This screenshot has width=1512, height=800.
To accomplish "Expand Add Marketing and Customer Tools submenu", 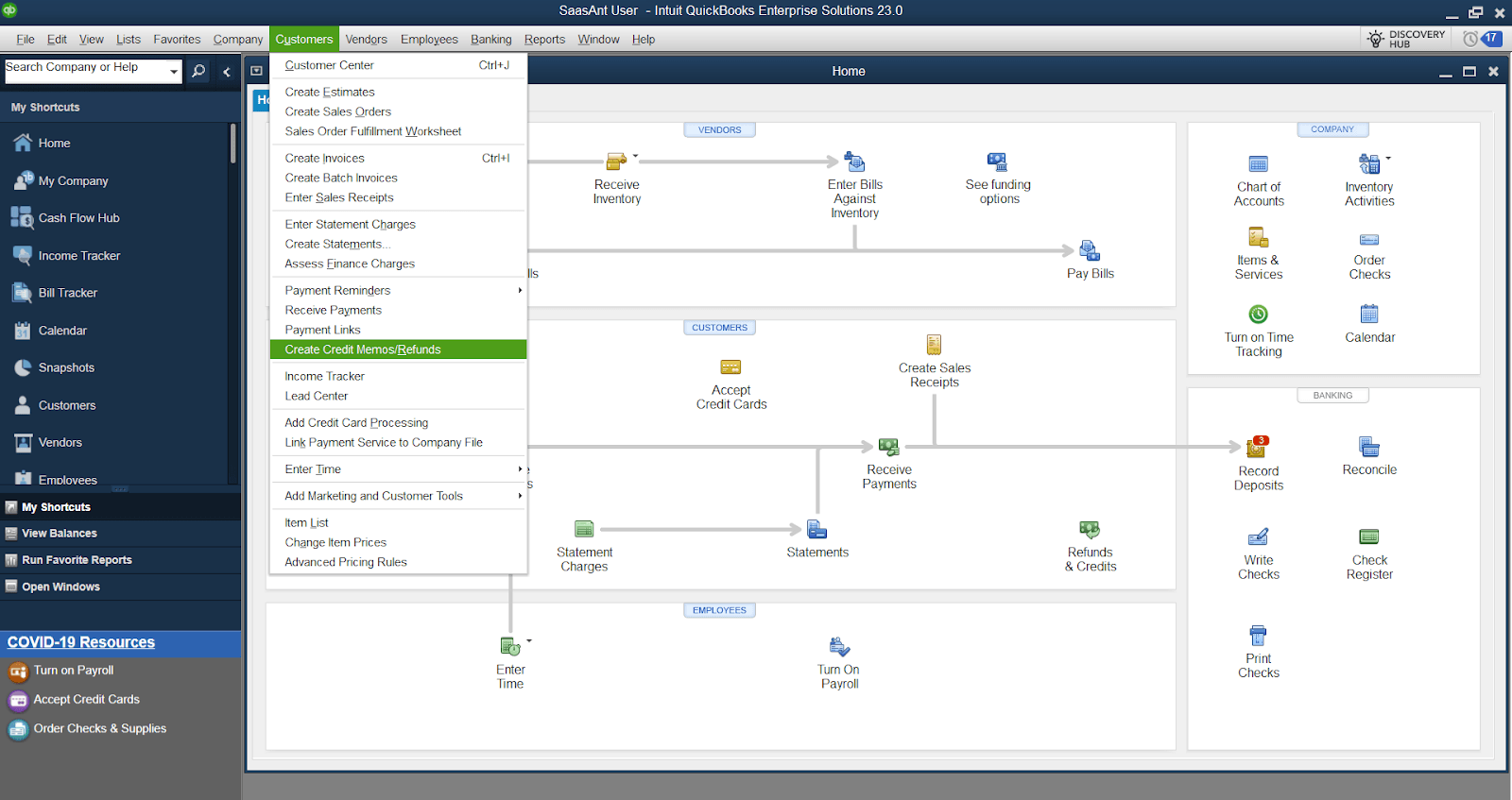I will 520,496.
